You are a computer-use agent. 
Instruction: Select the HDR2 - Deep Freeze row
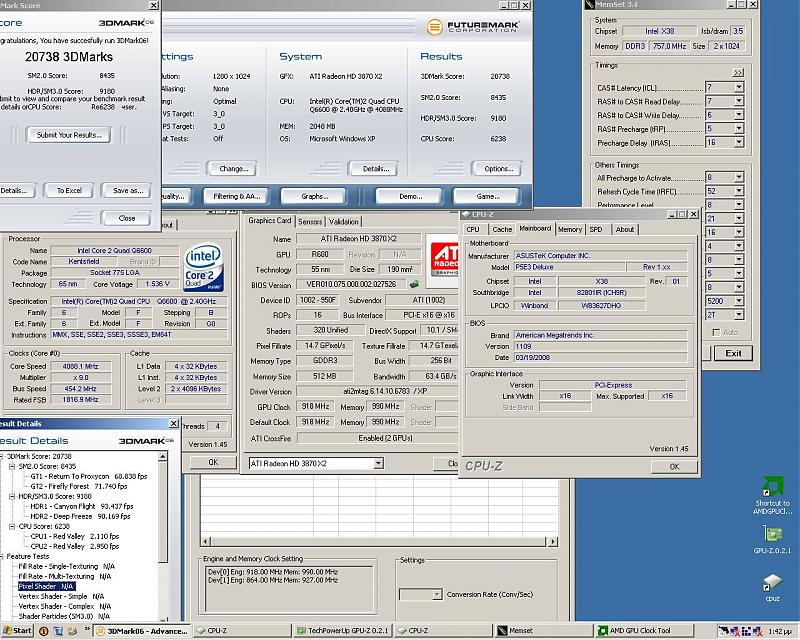click(x=80, y=516)
